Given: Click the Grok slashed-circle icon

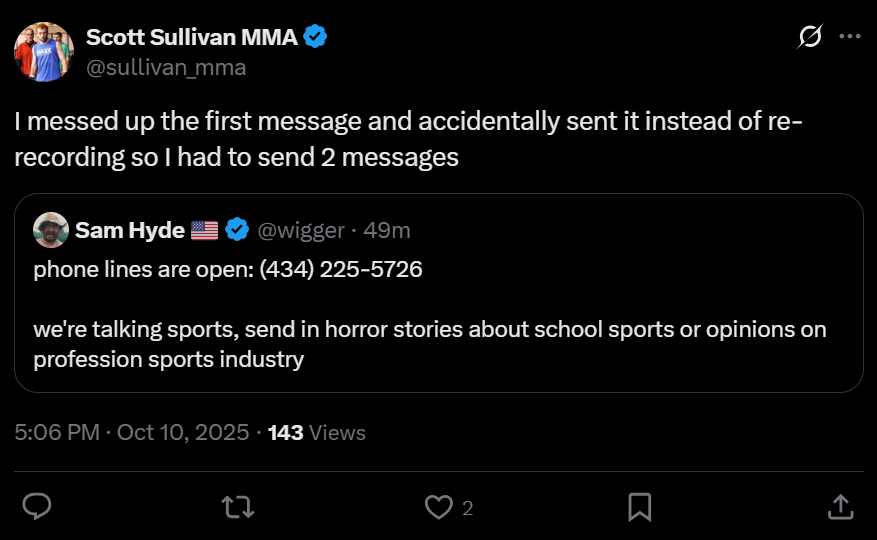Looking at the screenshot, I should 810,36.
